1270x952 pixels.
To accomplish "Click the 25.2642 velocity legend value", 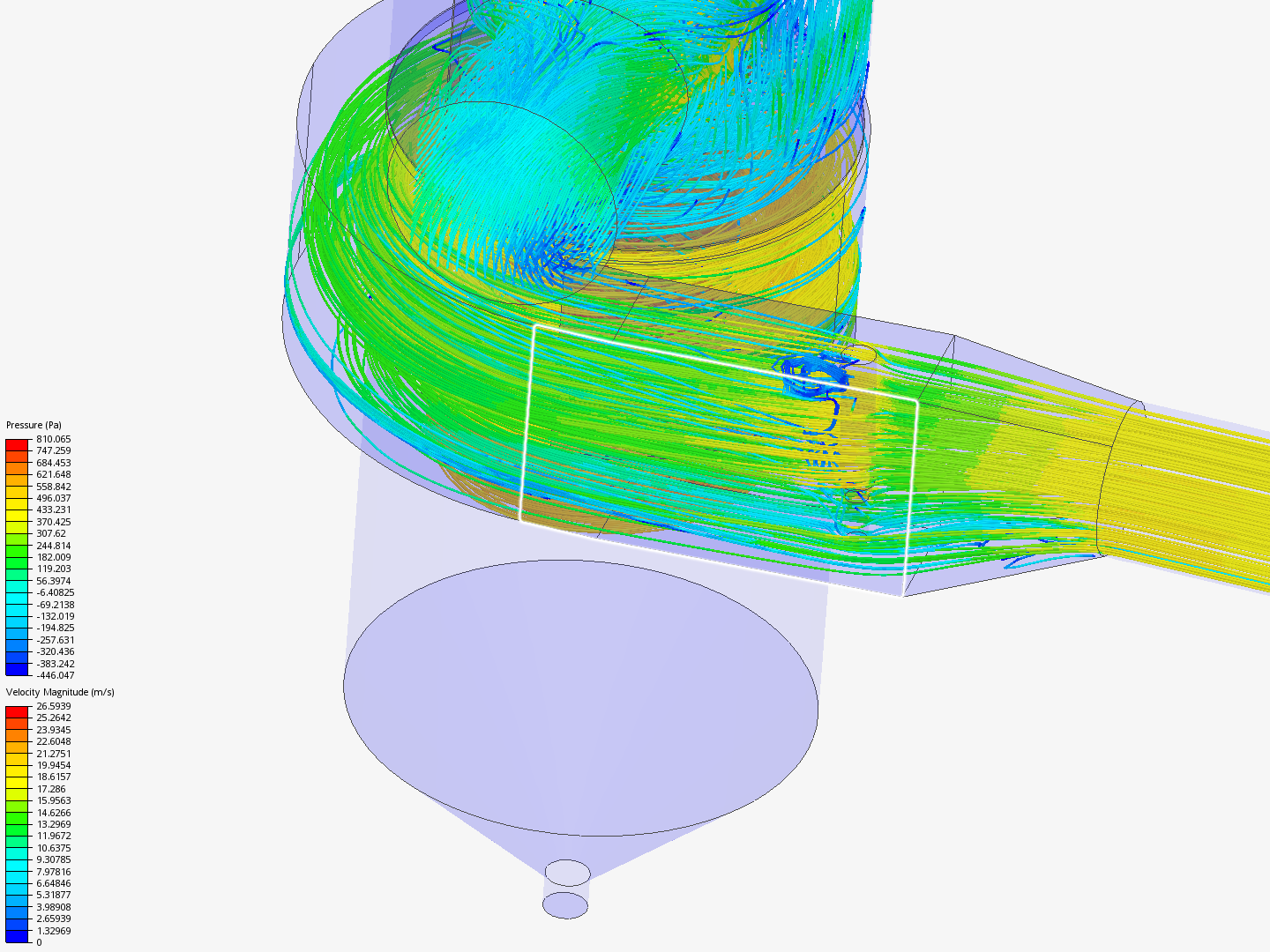I will (x=54, y=718).
